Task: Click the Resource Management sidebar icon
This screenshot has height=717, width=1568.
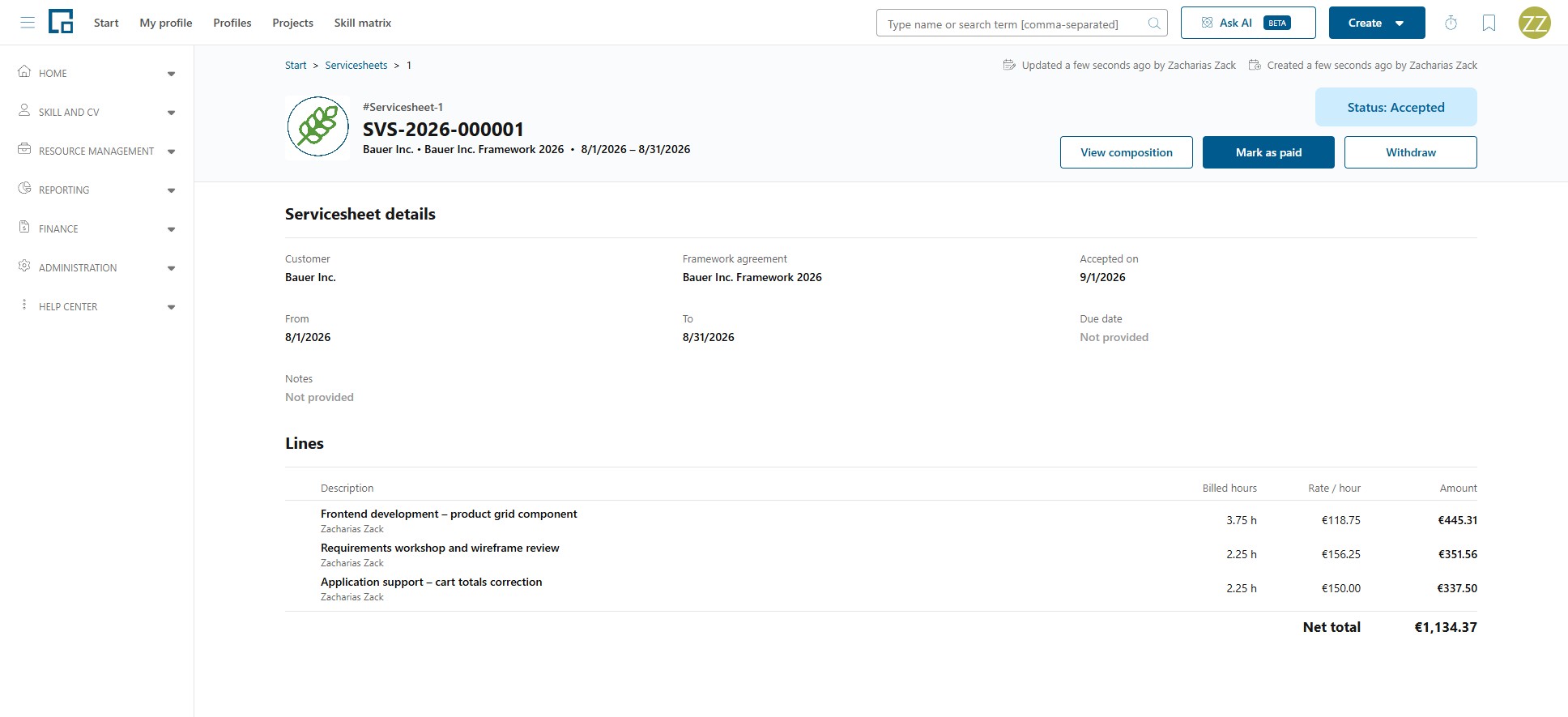Action: 24,149
